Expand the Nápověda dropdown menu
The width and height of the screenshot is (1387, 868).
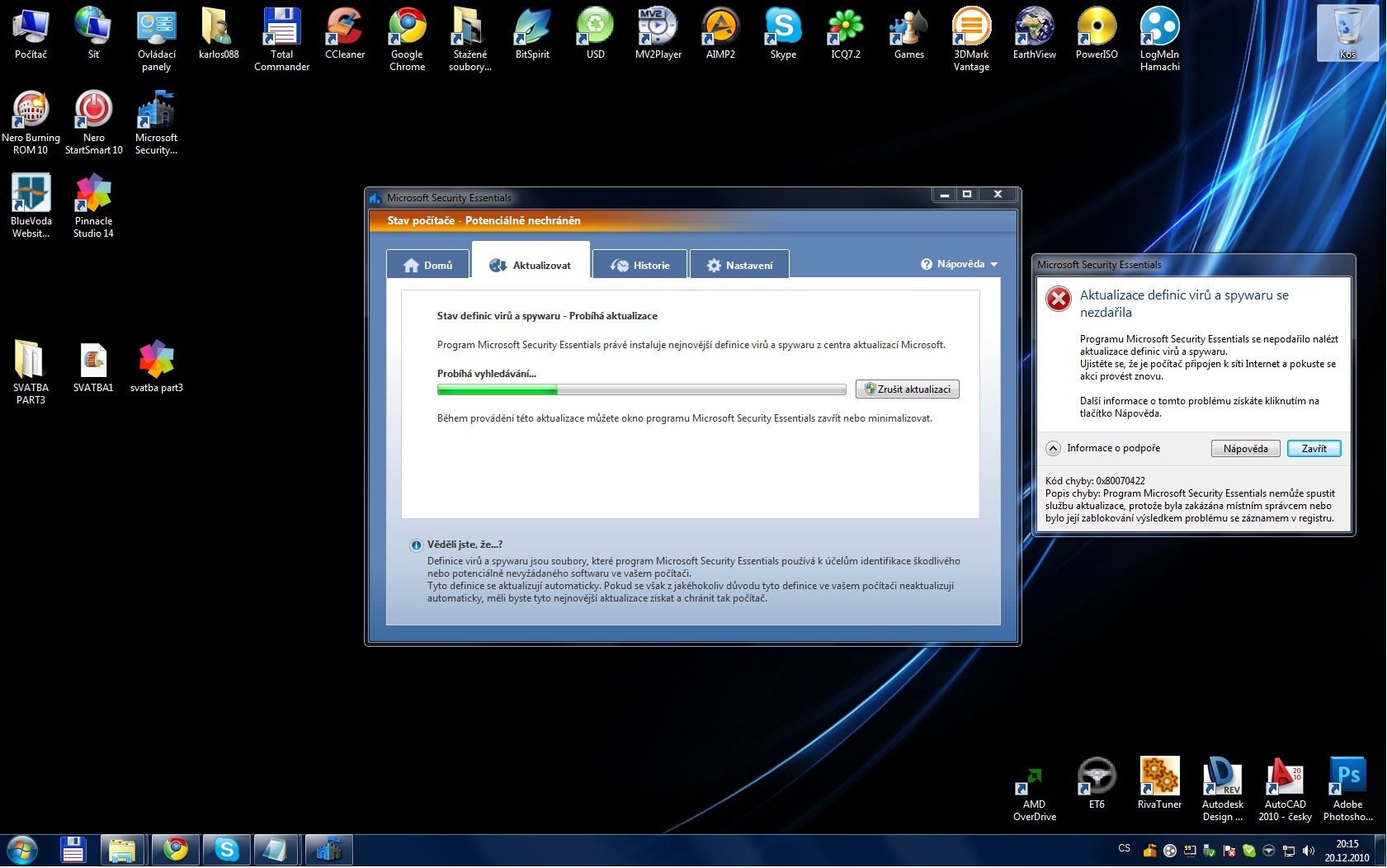[960, 264]
